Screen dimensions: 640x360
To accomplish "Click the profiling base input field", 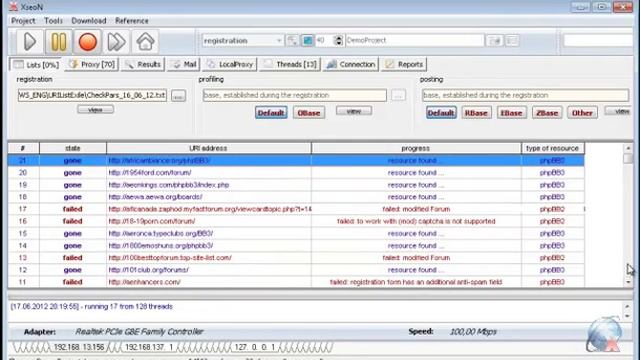I will point(295,96).
